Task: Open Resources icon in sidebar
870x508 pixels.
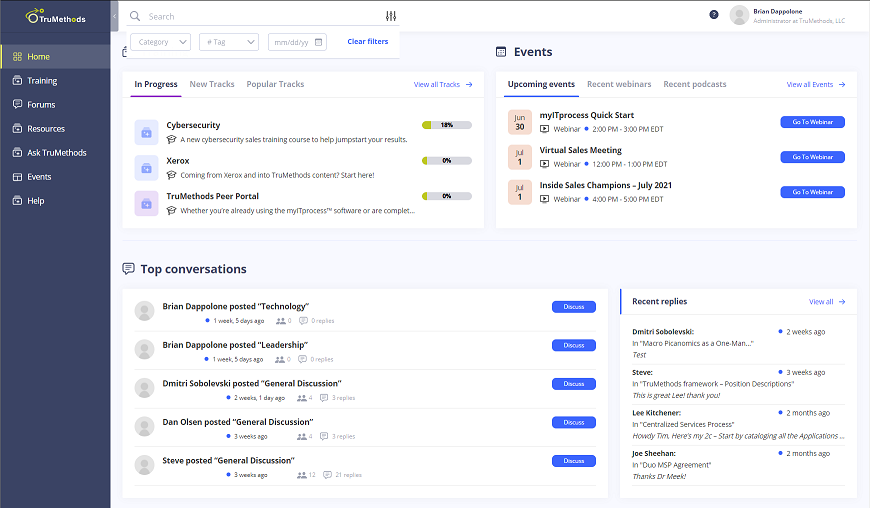Action: [17, 129]
